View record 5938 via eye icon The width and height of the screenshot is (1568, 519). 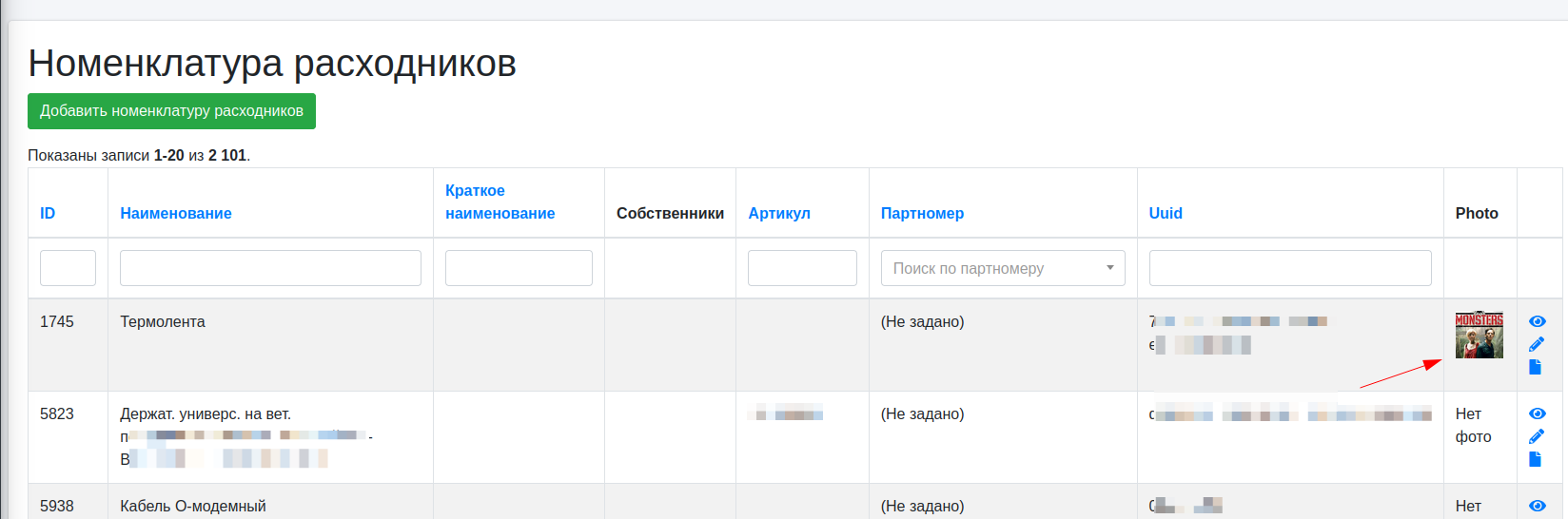click(1537, 506)
